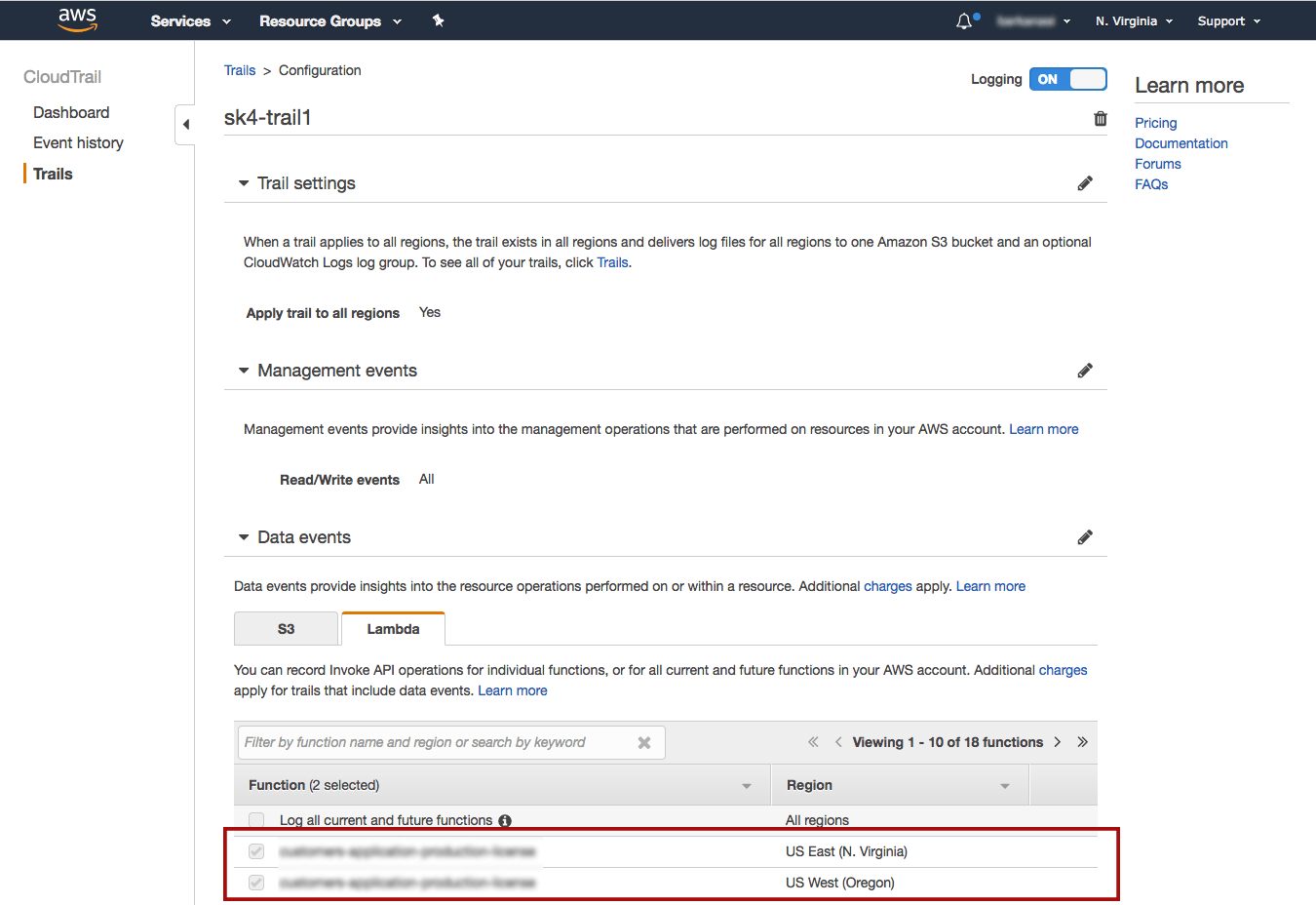Open the Support dropdown menu

(1229, 20)
